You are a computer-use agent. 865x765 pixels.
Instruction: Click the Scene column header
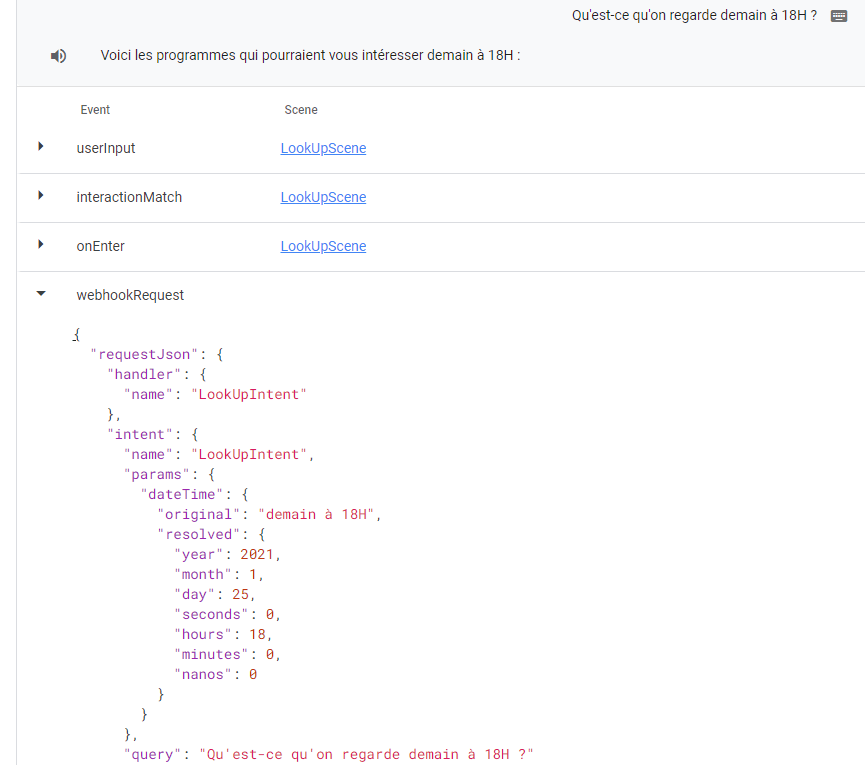click(x=301, y=110)
